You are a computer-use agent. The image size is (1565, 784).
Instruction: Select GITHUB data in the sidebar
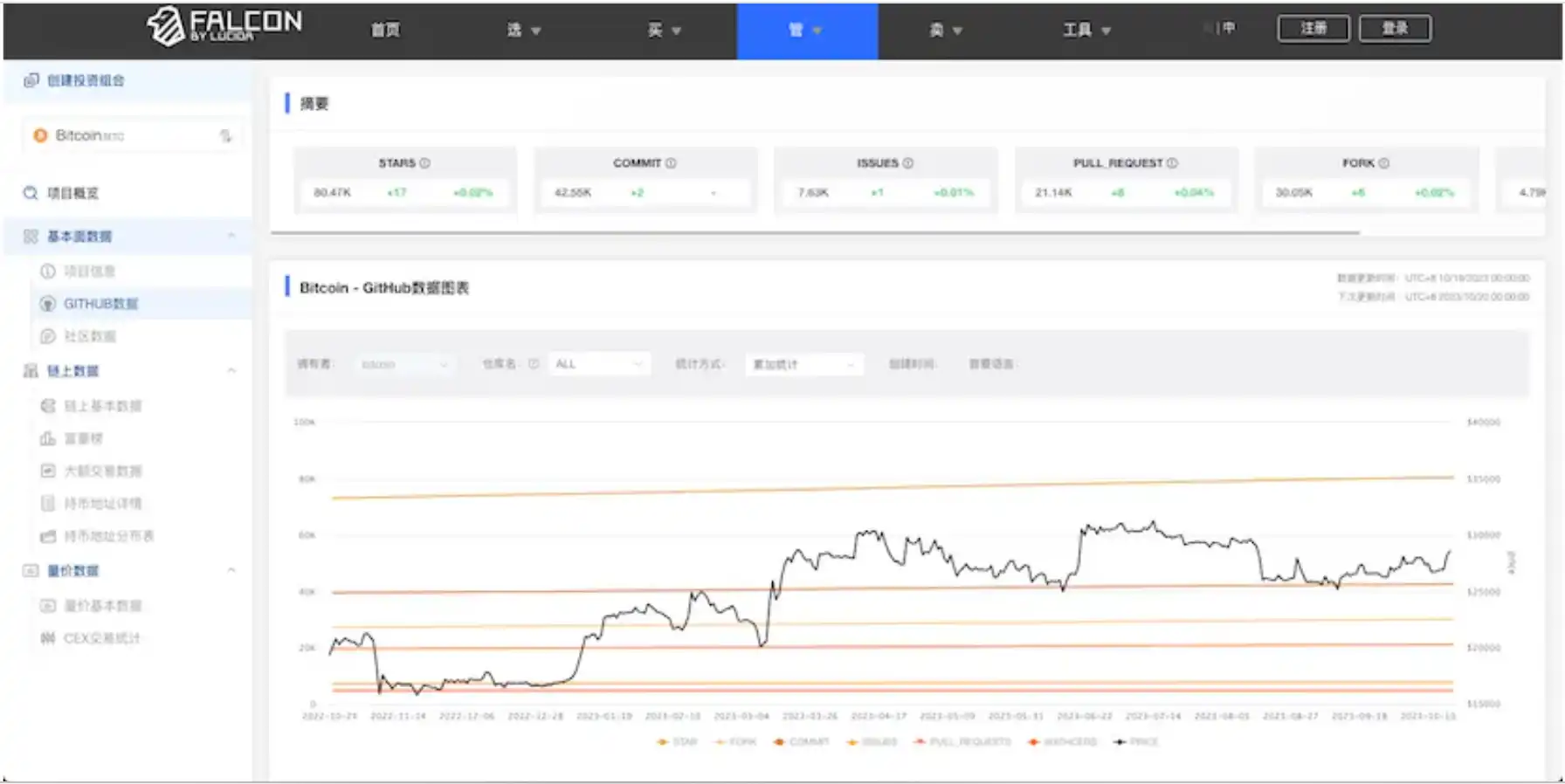[100, 304]
